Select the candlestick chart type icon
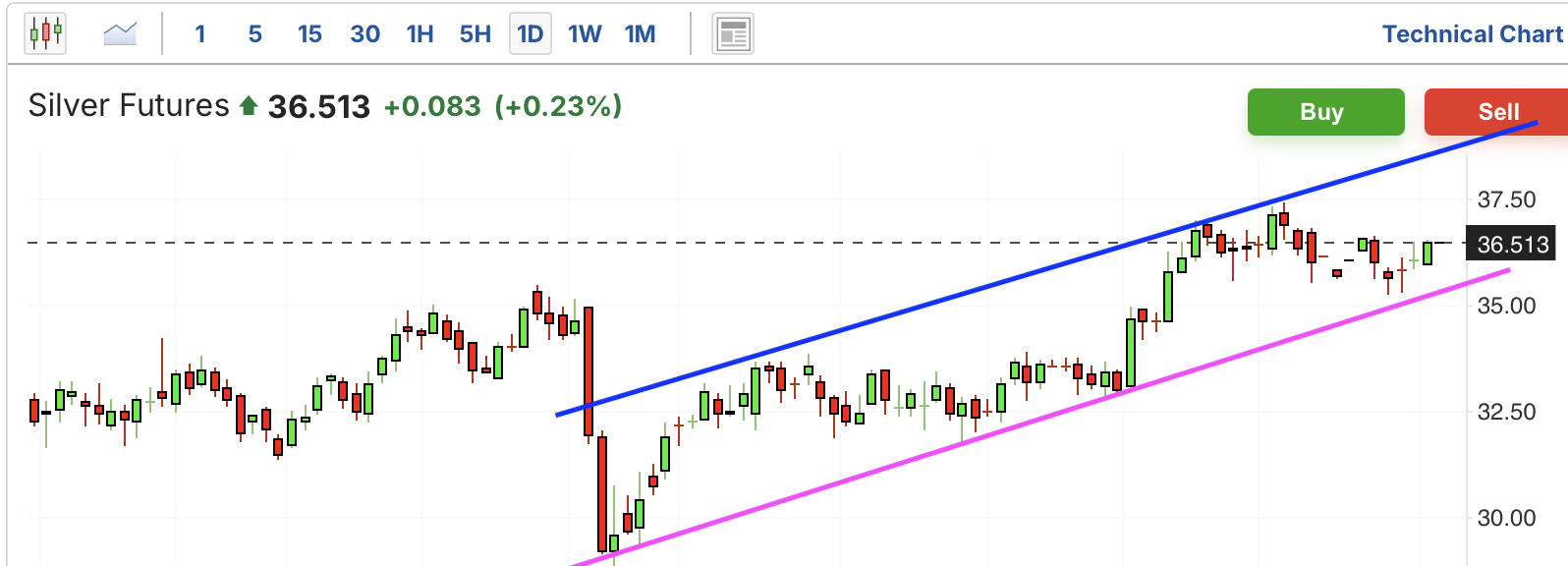Screen dimensions: 1568x566 tap(45, 34)
